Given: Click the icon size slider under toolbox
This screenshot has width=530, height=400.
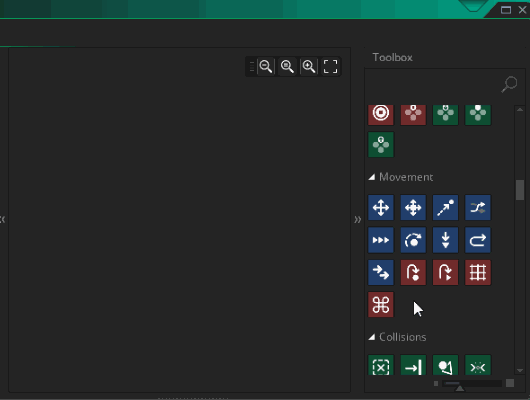Looking at the screenshot, I should pos(473,383).
